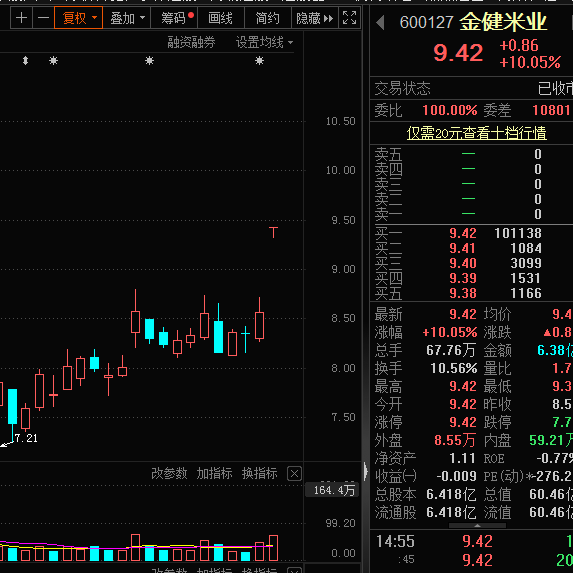Click 换指标 to change indicator
Viewport: 573px width, 573px height.
tap(259, 474)
